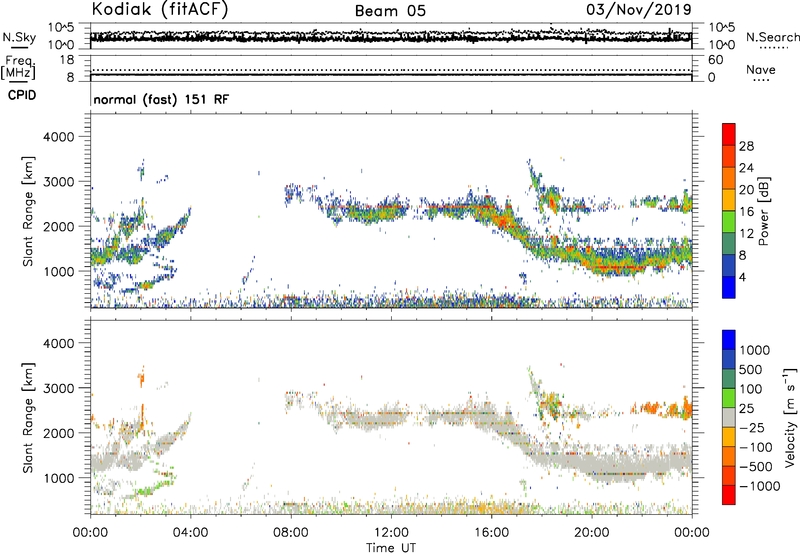Click the "20:00" time axis tick
The width and height of the screenshot is (800, 554).
tap(591, 533)
